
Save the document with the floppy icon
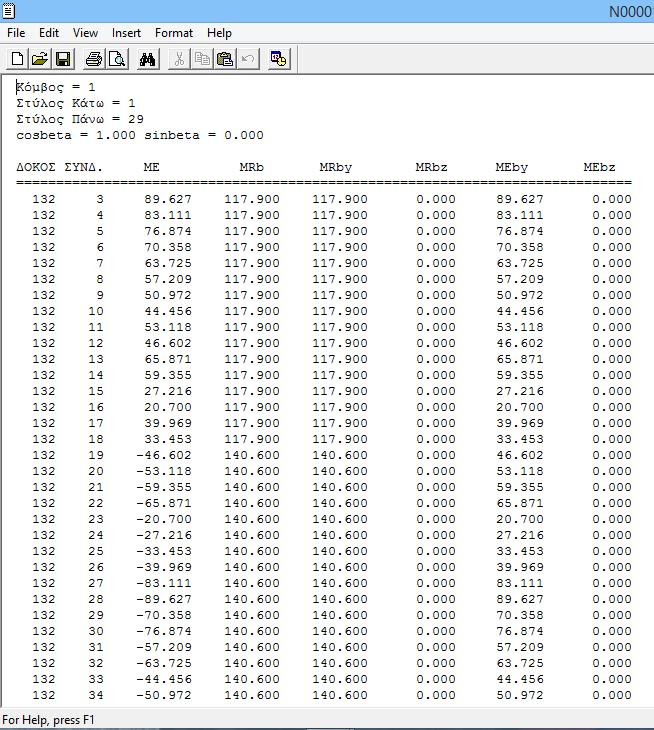pos(63,59)
